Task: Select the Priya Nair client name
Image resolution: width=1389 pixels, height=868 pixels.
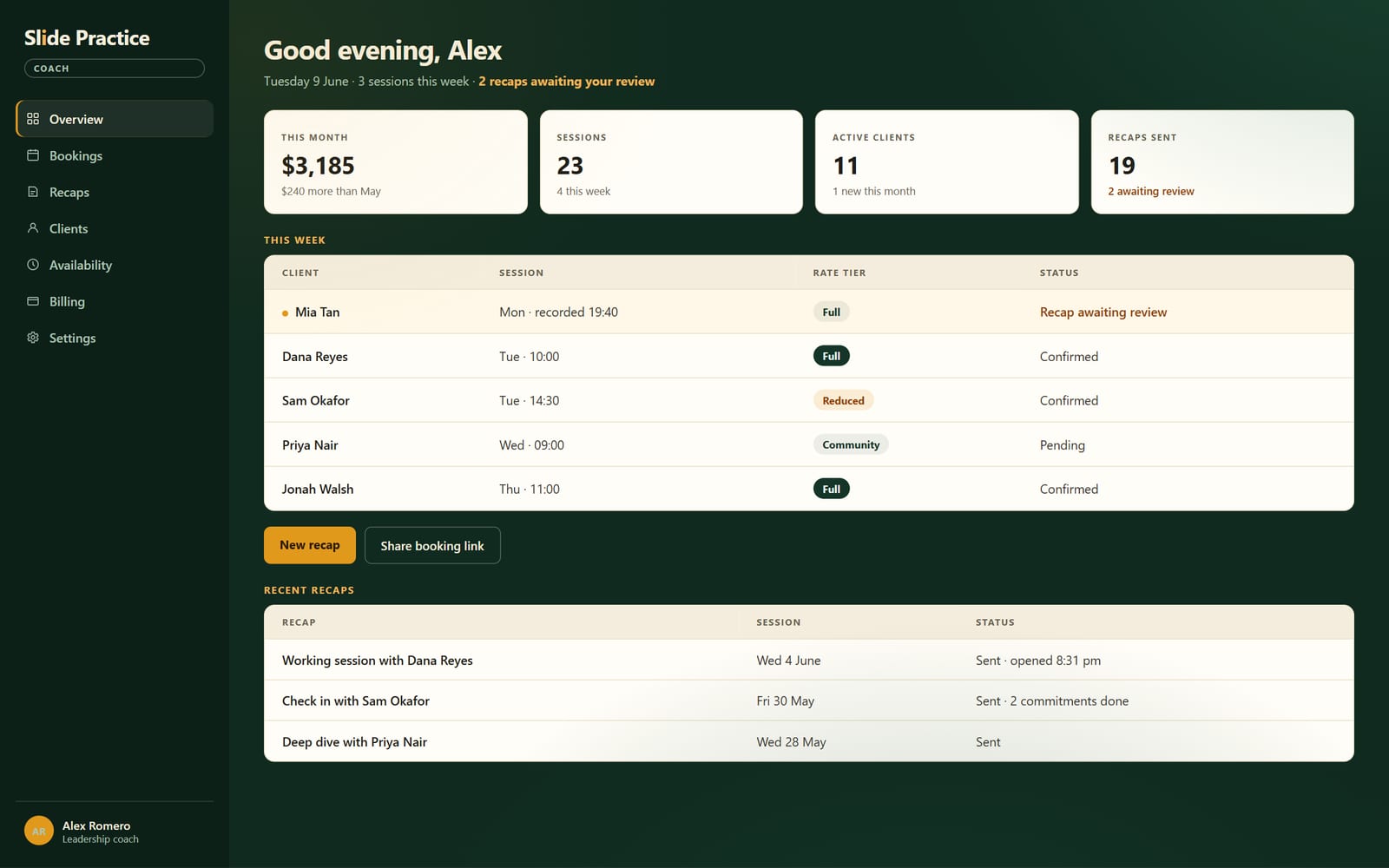Action: (x=310, y=445)
